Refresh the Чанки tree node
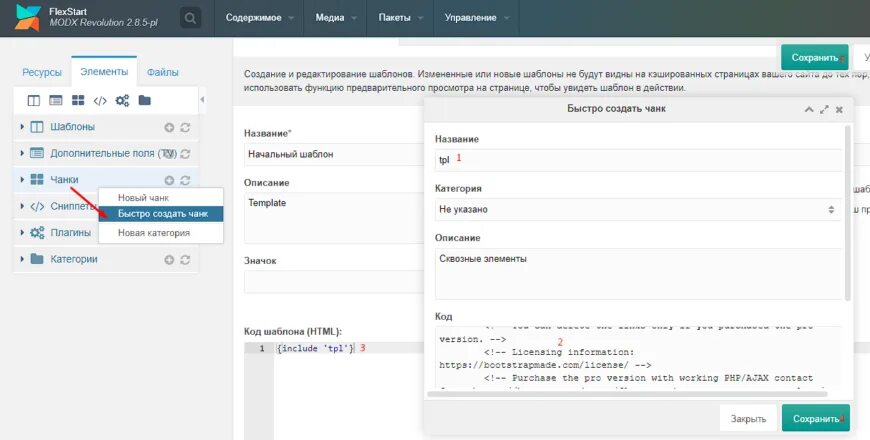The width and height of the screenshot is (870, 440). pyautogui.click(x=185, y=180)
